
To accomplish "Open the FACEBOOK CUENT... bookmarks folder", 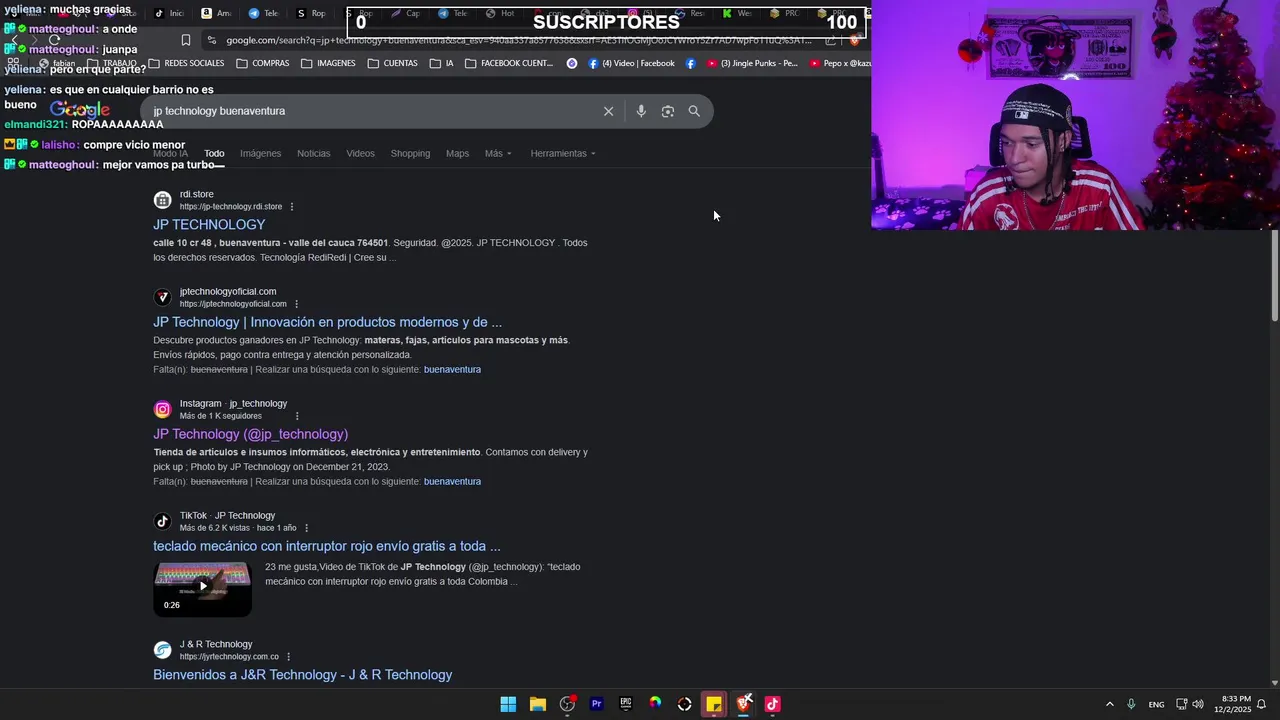I will [509, 63].
